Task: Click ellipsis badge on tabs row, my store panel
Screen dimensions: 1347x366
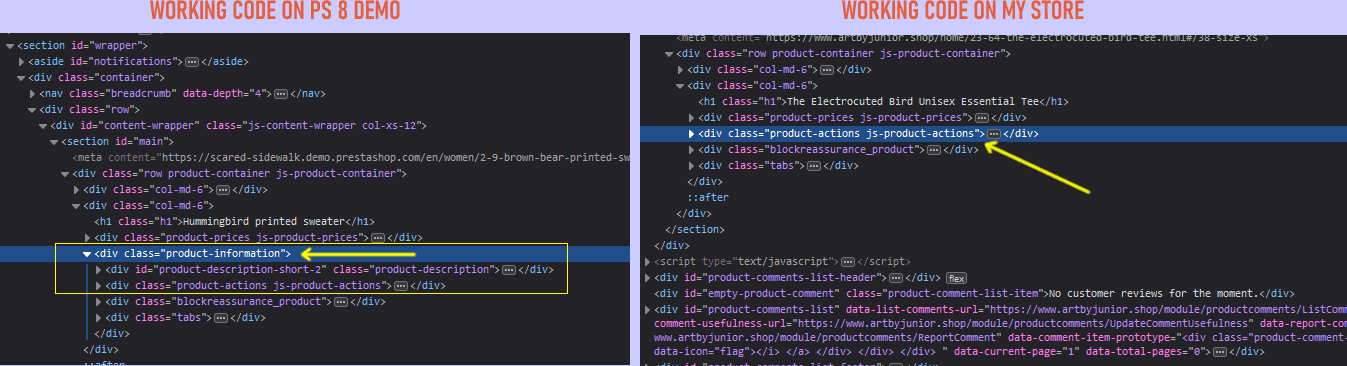Action: pos(814,165)
